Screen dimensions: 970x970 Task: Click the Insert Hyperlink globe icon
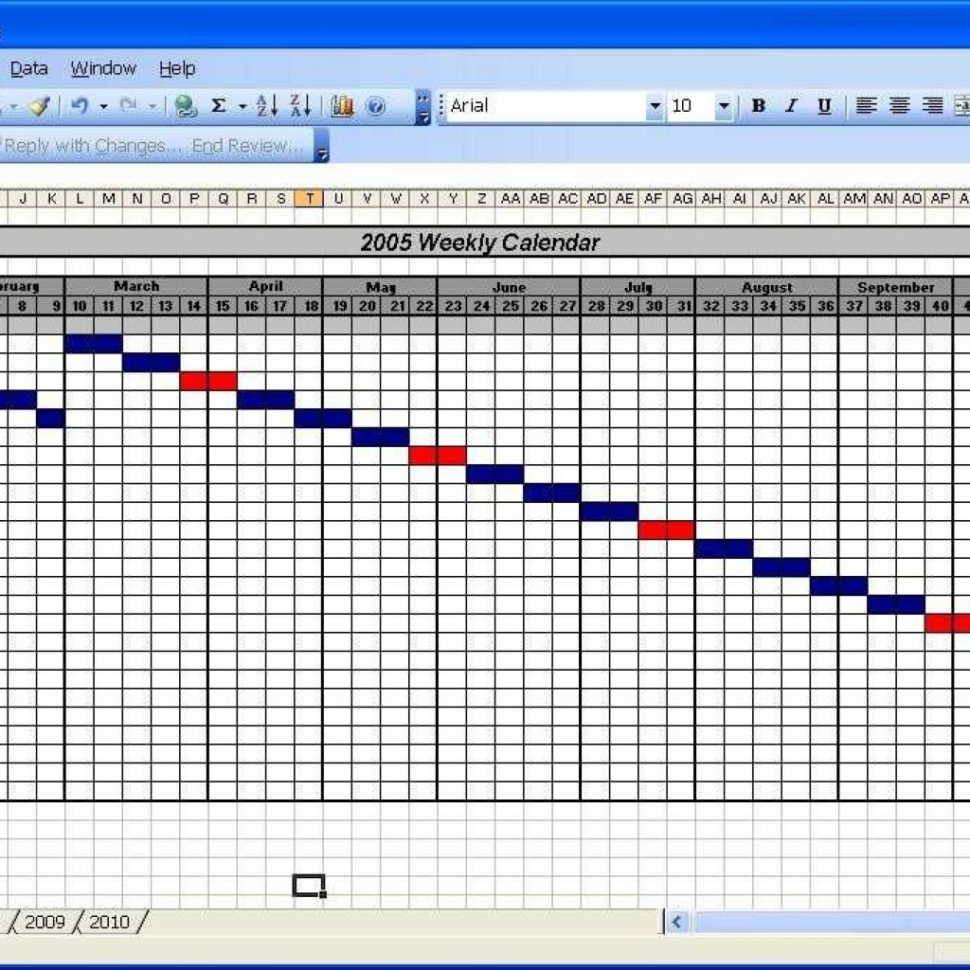coord(184,105)
